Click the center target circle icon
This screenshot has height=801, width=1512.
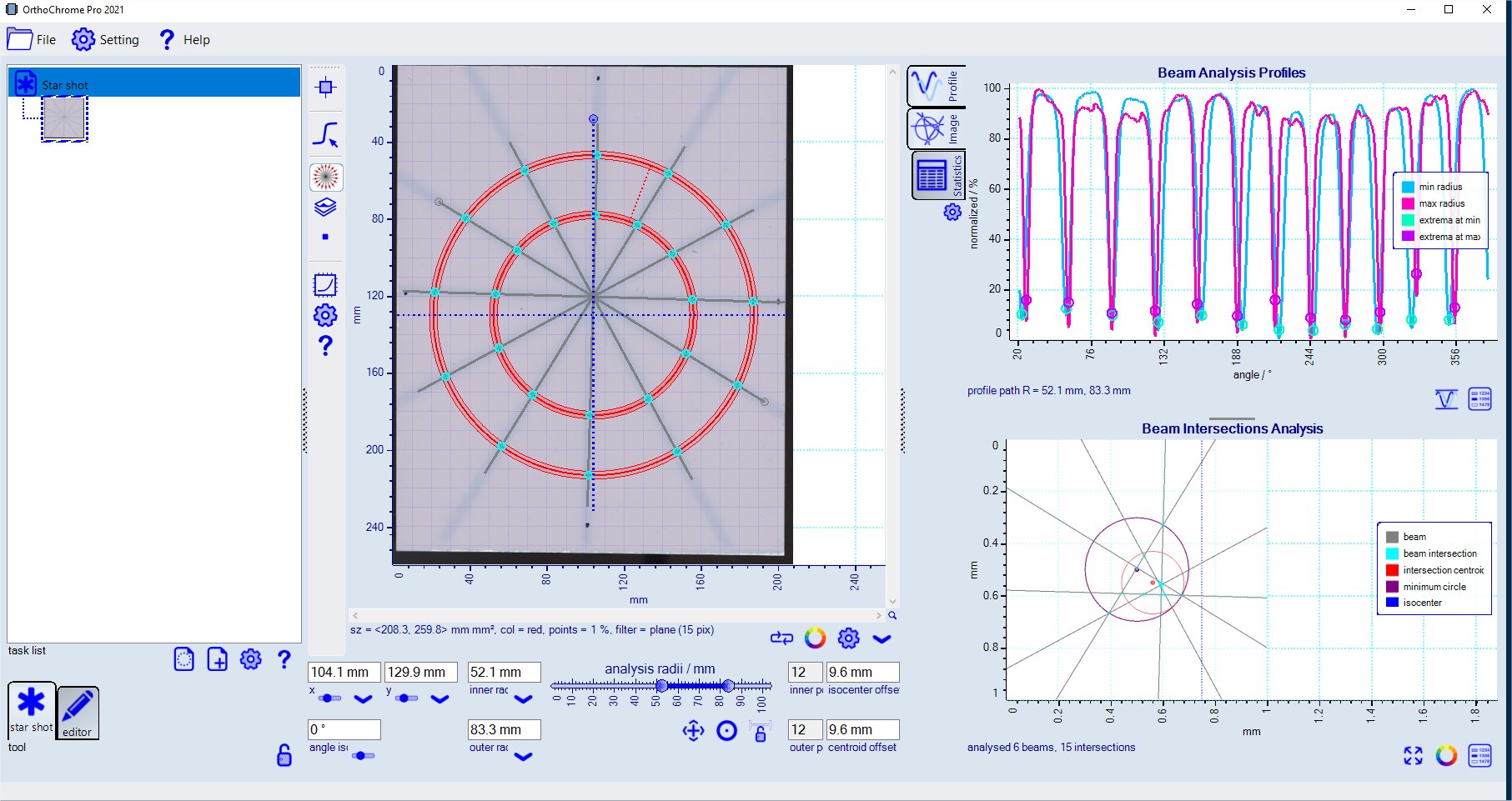[x=727, y=731]
